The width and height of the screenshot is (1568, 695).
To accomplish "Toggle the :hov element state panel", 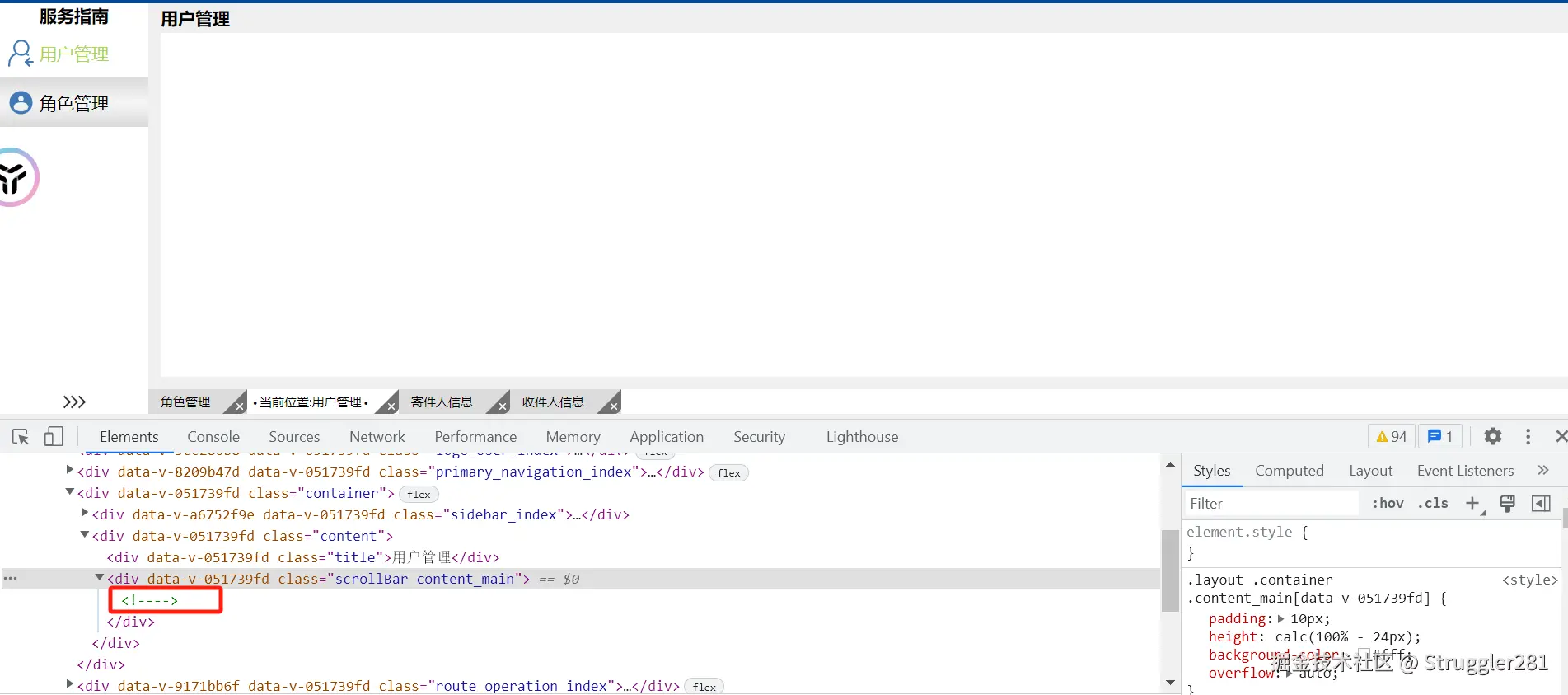I will click(x=1388, y=503).
